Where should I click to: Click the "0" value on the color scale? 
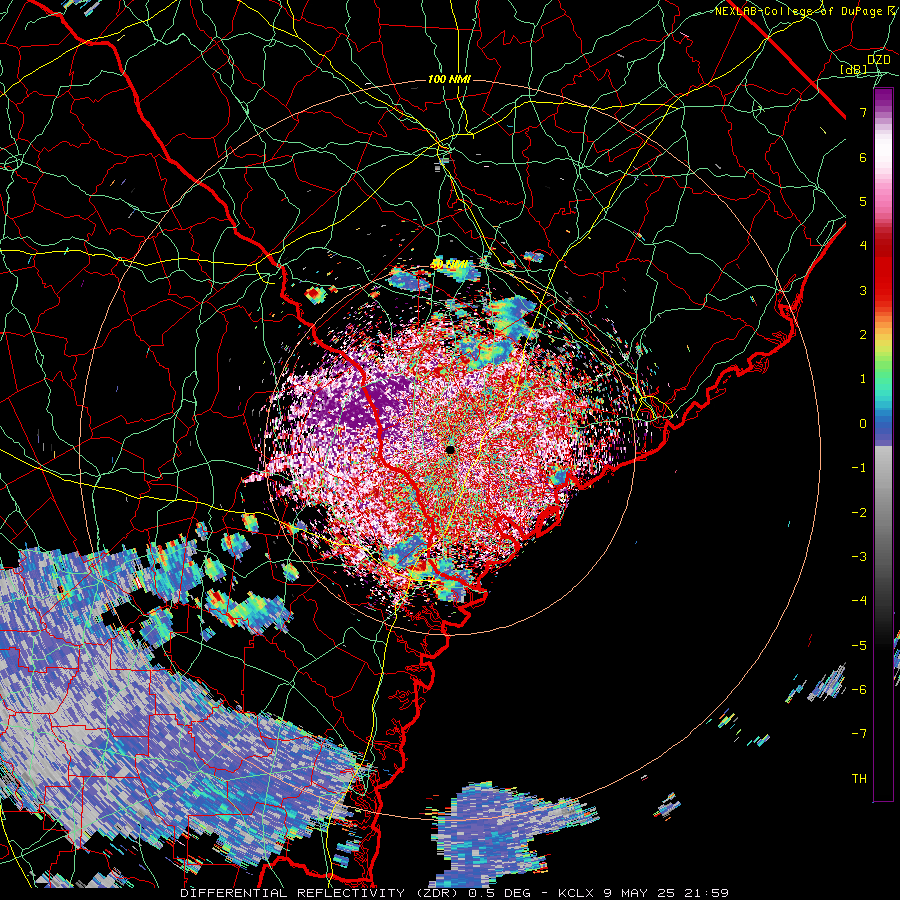863,424
